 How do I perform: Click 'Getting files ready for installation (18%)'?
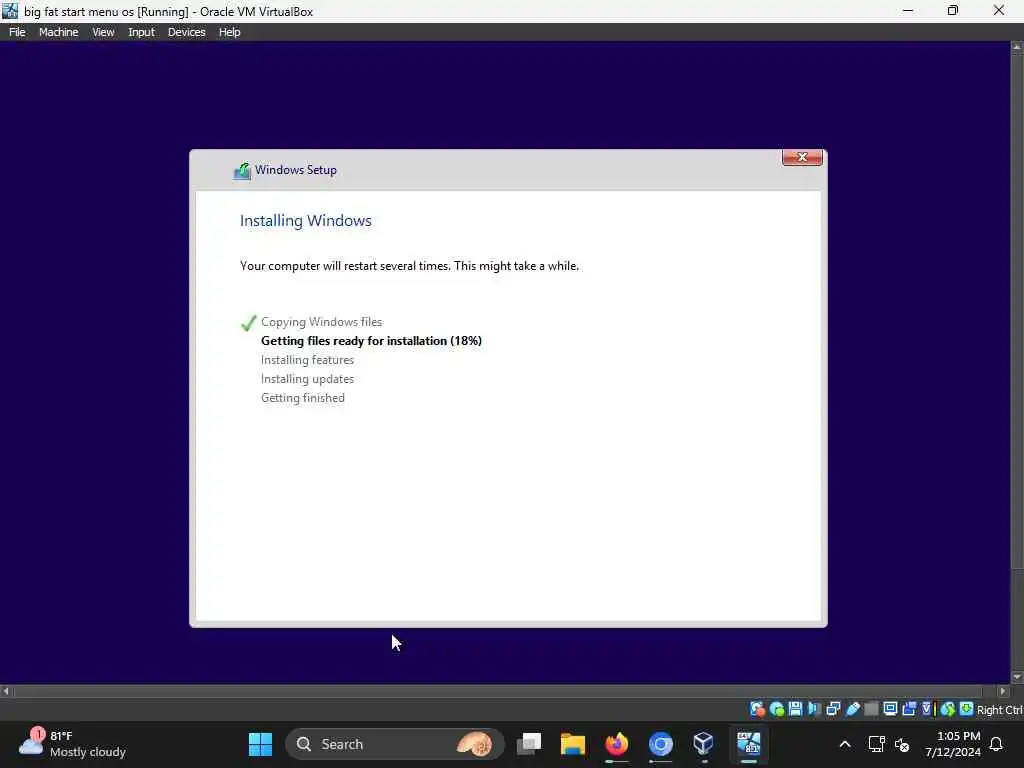(371, 341)
